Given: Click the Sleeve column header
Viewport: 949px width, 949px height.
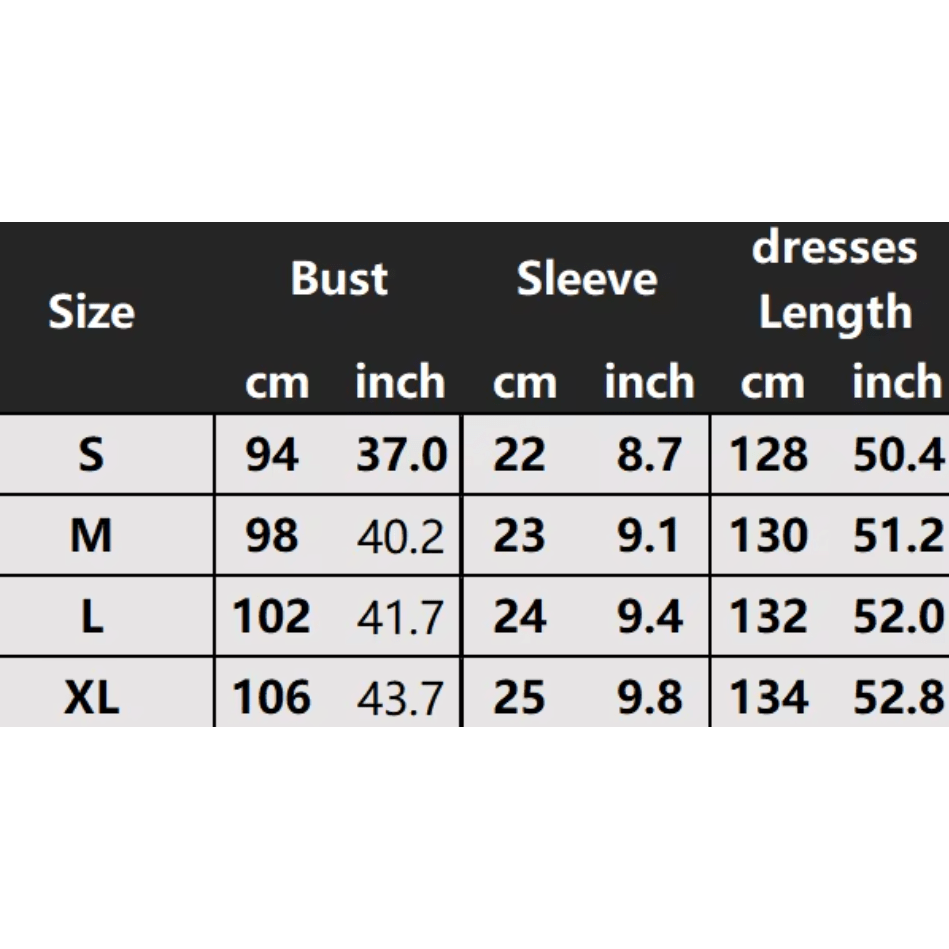Looking at the screenshot, I should 587,279.
